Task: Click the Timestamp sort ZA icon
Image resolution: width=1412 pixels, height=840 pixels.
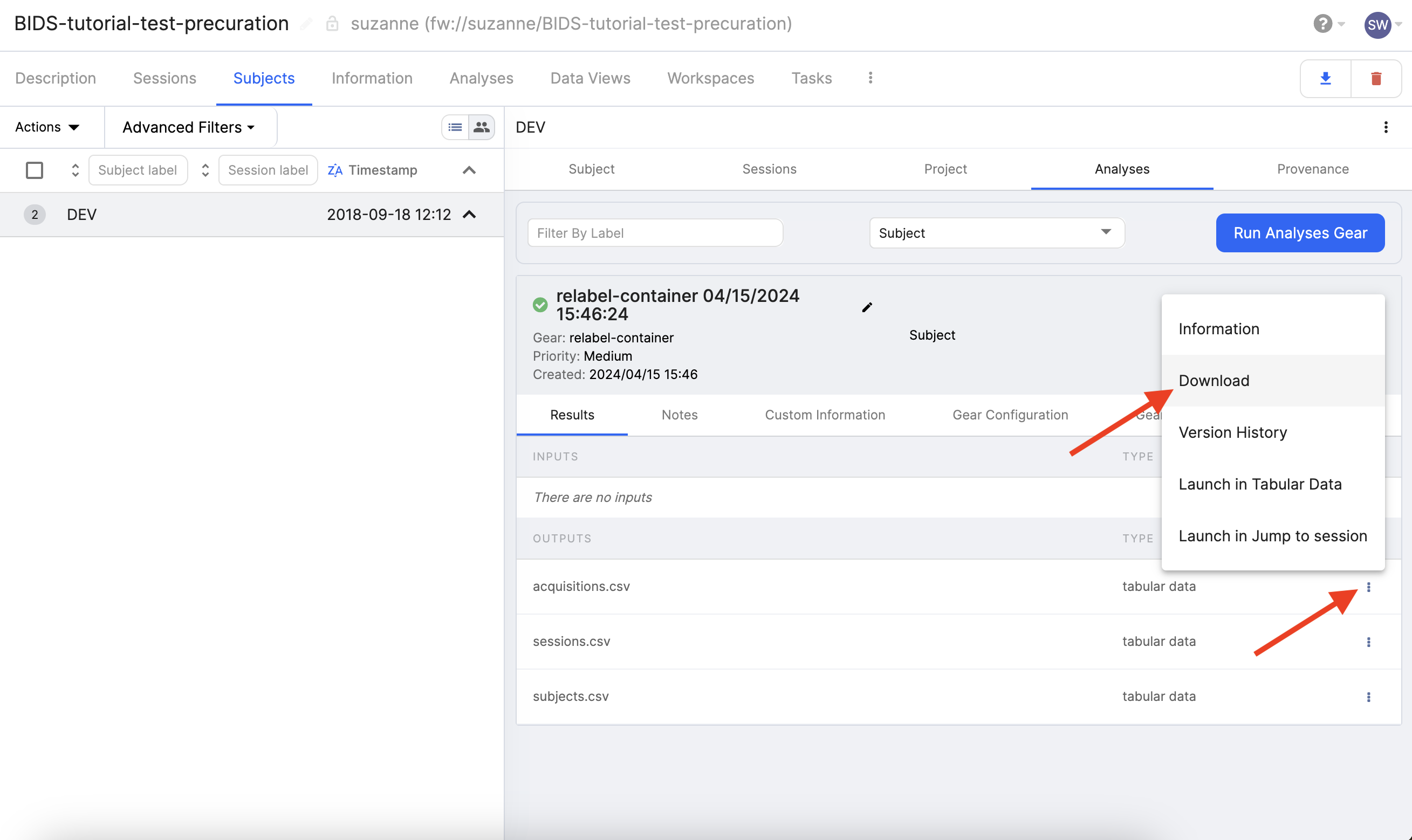Action: 335,170
